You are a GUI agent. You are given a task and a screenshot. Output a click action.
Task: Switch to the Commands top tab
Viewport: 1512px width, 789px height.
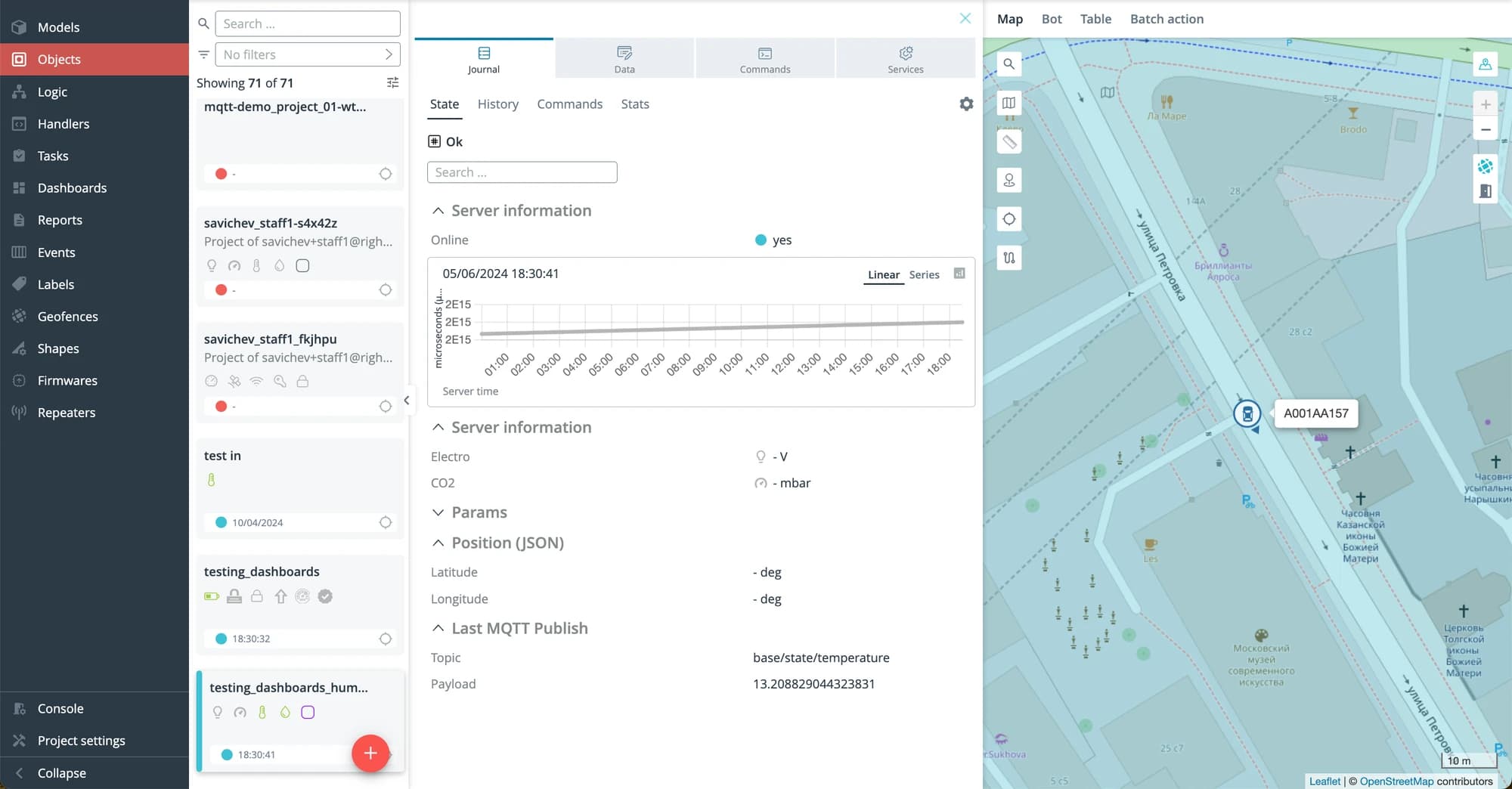(x=765, y=59)
